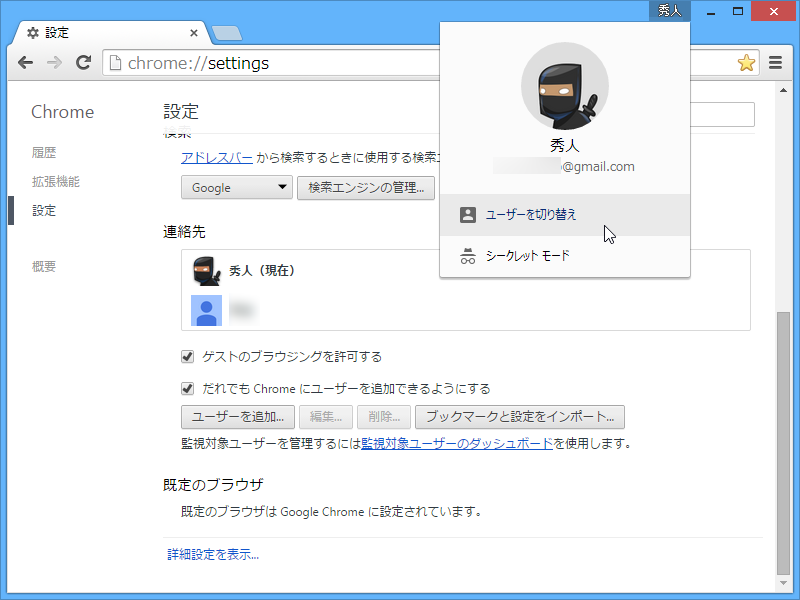
Task: Click the settings search field
Action: pos(722,114)
